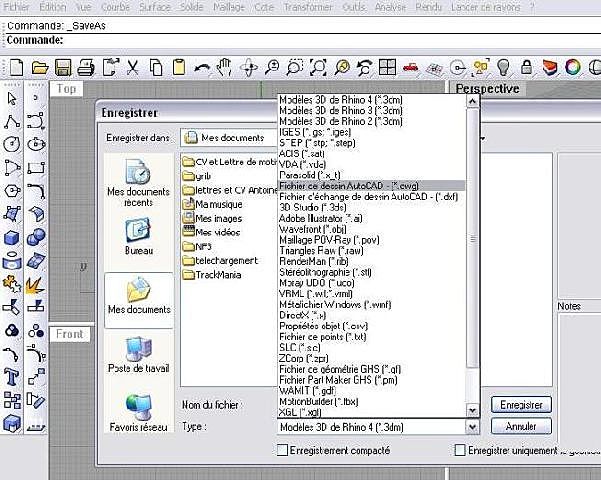This screenshot has height=480, width=601.
Task: Click the Save floppy disk icon
Action: (63, 67)
